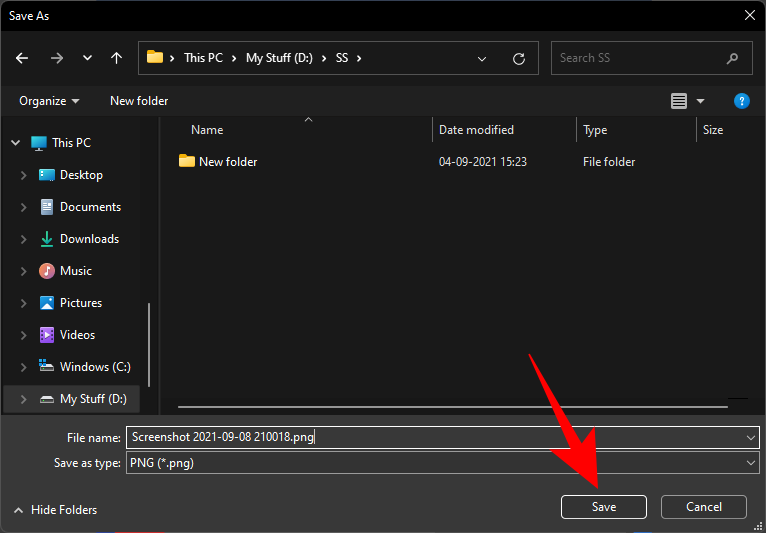766x533 pixels.
Task: Collapse the This PC tree node
Action: pos(16,143)
